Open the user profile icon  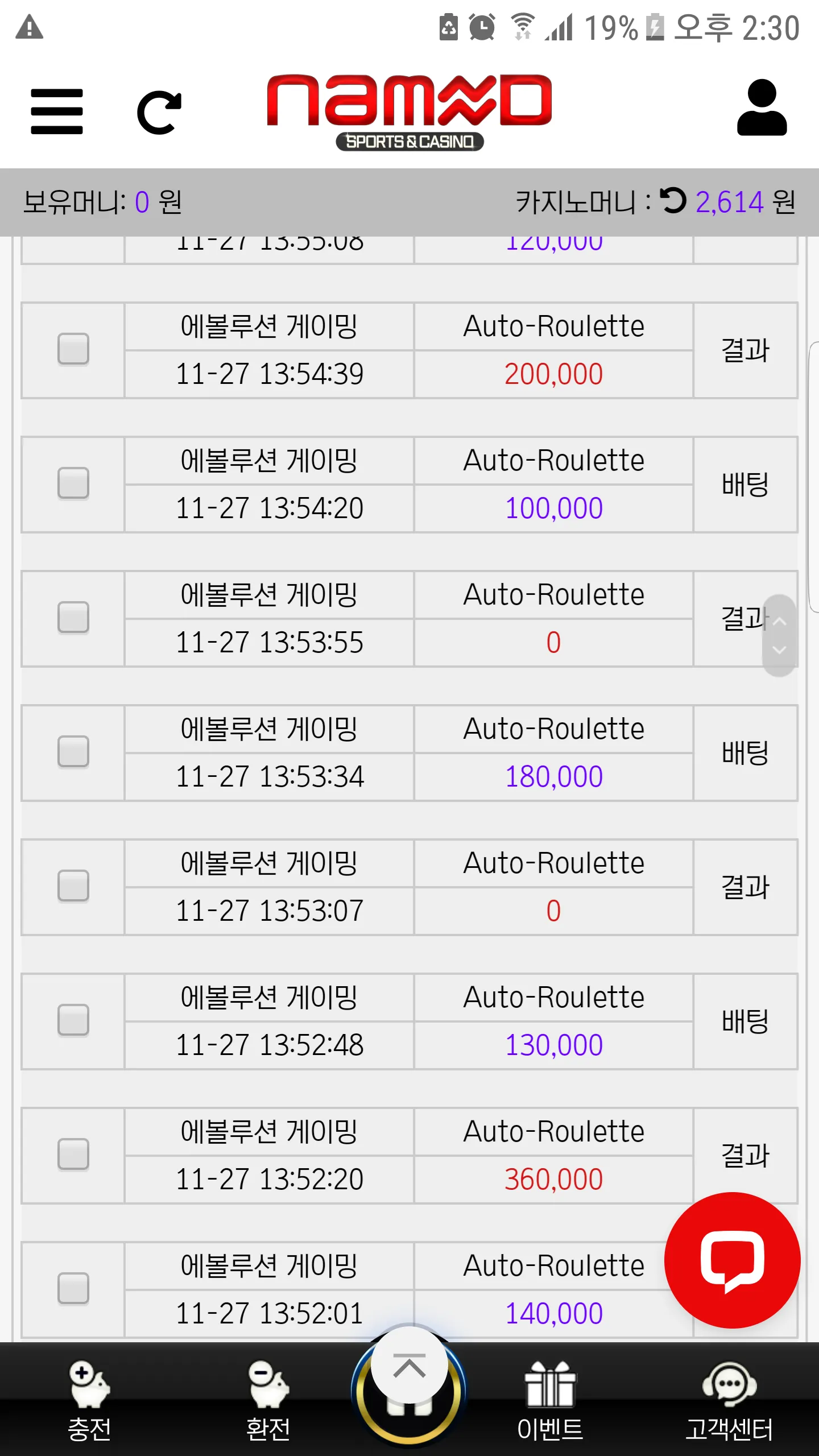tap(762, 107)
